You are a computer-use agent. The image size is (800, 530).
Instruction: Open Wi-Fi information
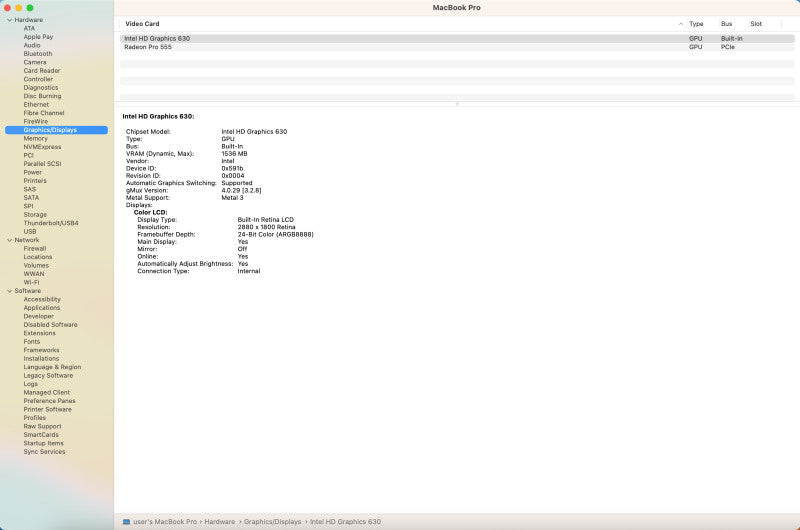pyautogui.click(x=31, y=283)
